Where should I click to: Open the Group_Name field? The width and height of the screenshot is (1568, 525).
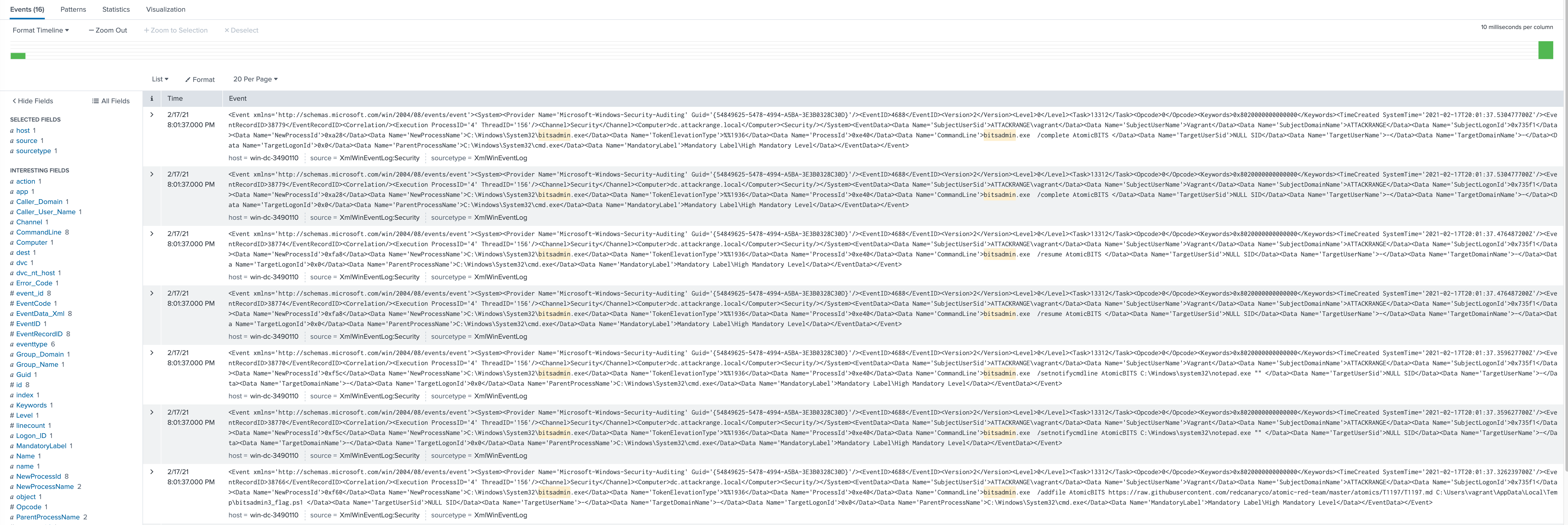click(x=37, y=364)
